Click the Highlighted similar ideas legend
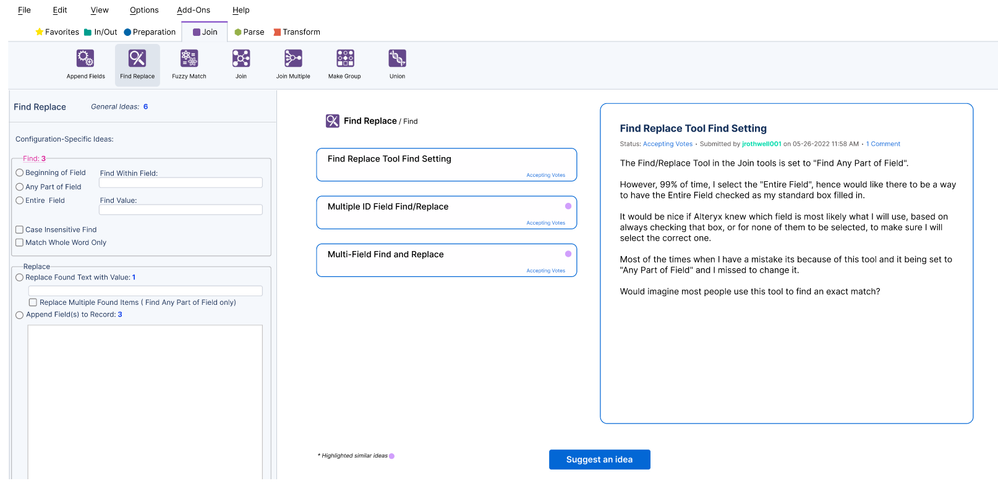 pos(356,456)
